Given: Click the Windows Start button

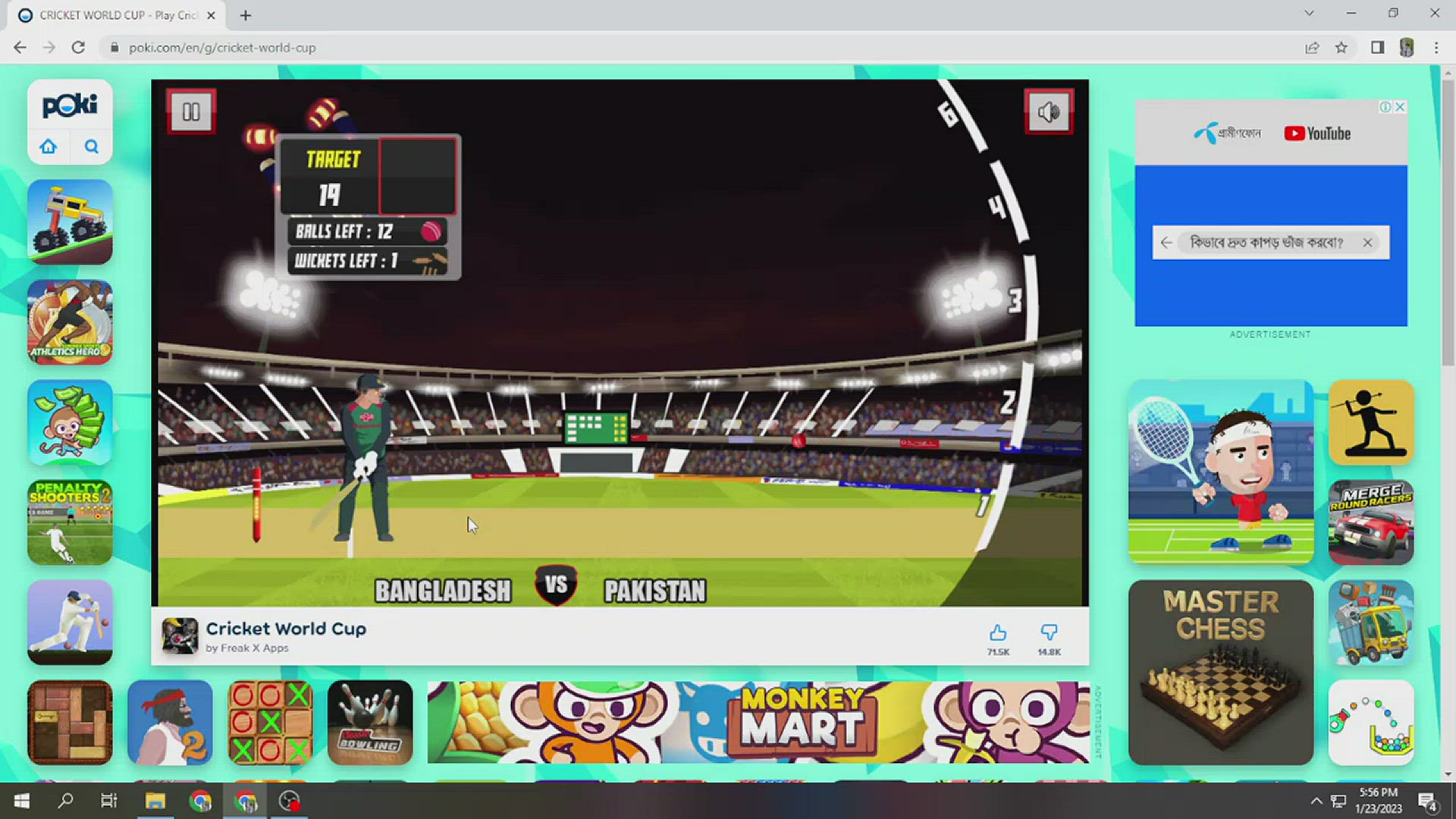Looking at the screenshot, I should [21, 800].
